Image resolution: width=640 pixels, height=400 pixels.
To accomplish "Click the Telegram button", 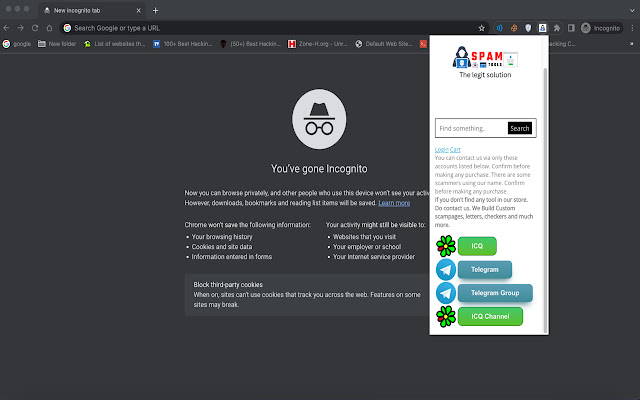I will pos(484,269).
